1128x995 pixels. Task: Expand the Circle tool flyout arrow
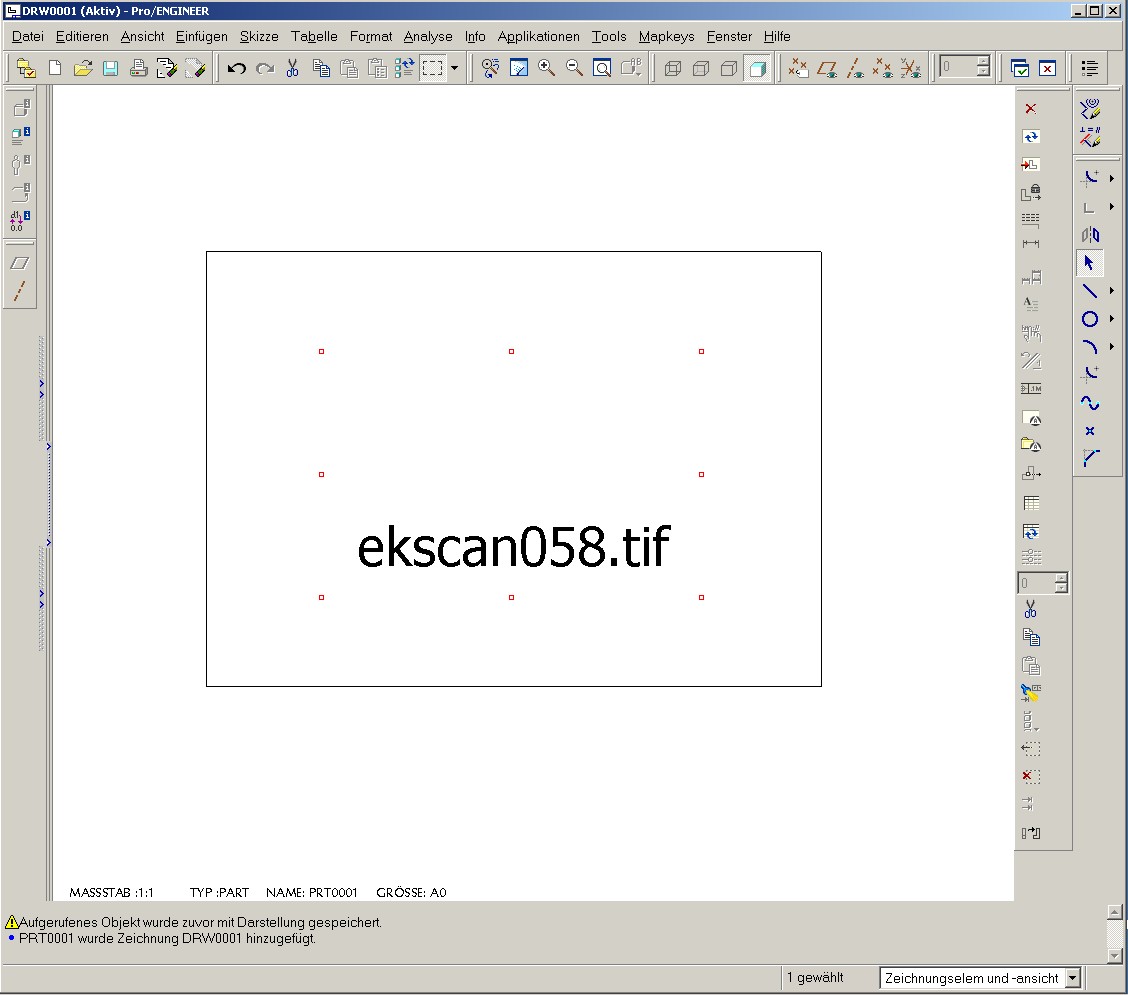coord(1111,319)
